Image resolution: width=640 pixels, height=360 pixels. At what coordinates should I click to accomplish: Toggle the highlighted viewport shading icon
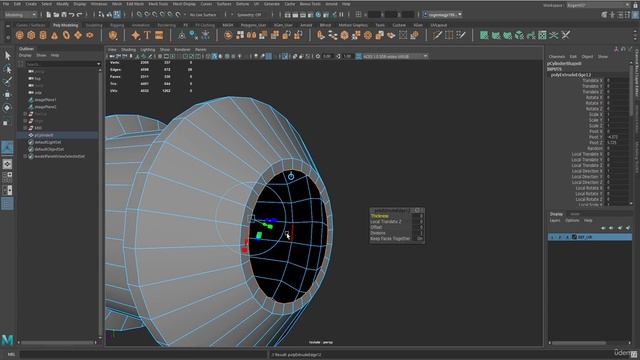214,56
